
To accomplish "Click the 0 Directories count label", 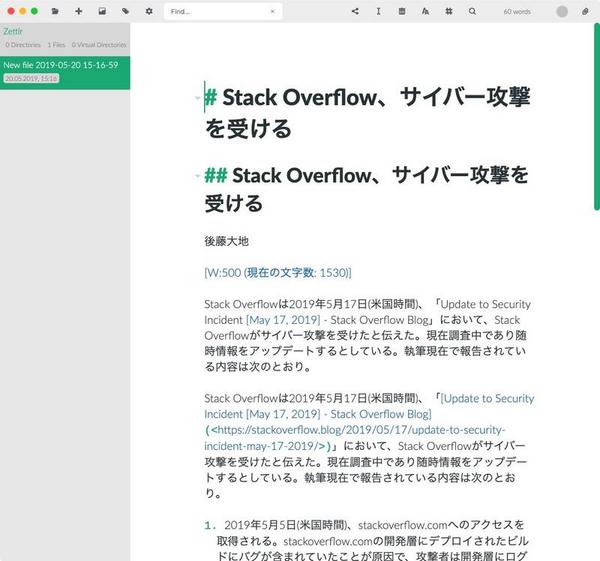I will (23, 45).
